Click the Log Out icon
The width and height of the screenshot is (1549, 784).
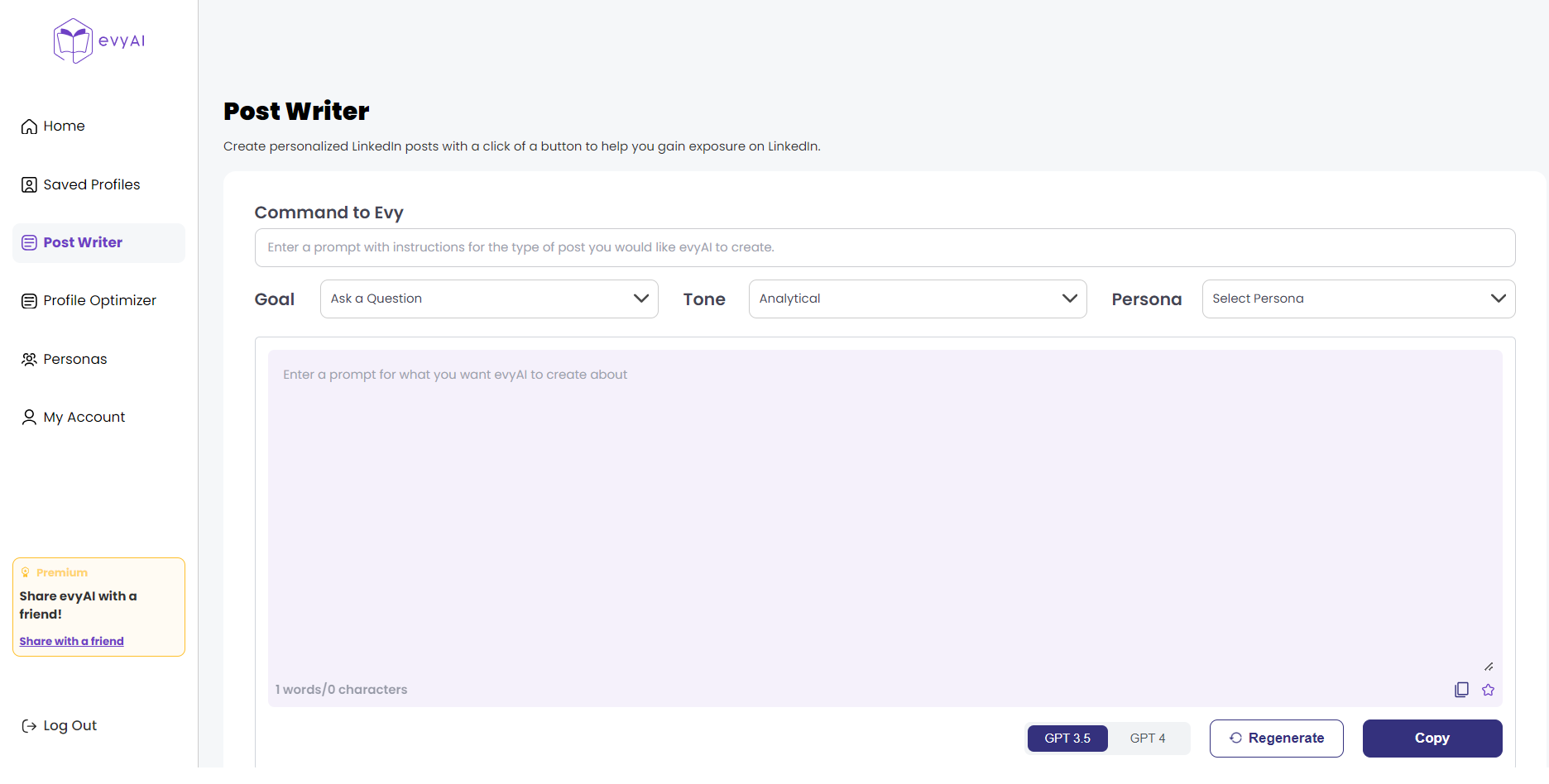[27, 725]
